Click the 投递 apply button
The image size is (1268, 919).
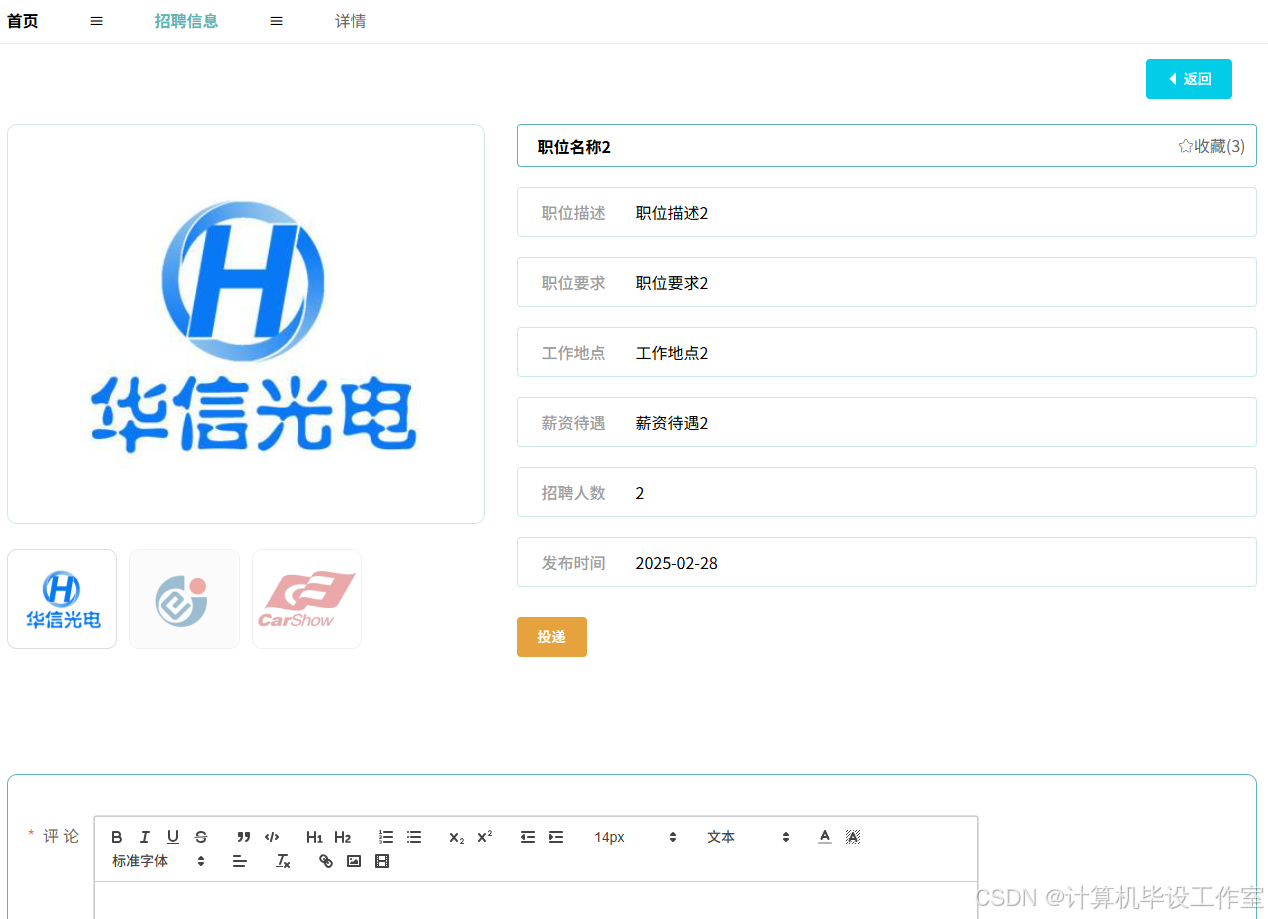coord(552,637)
